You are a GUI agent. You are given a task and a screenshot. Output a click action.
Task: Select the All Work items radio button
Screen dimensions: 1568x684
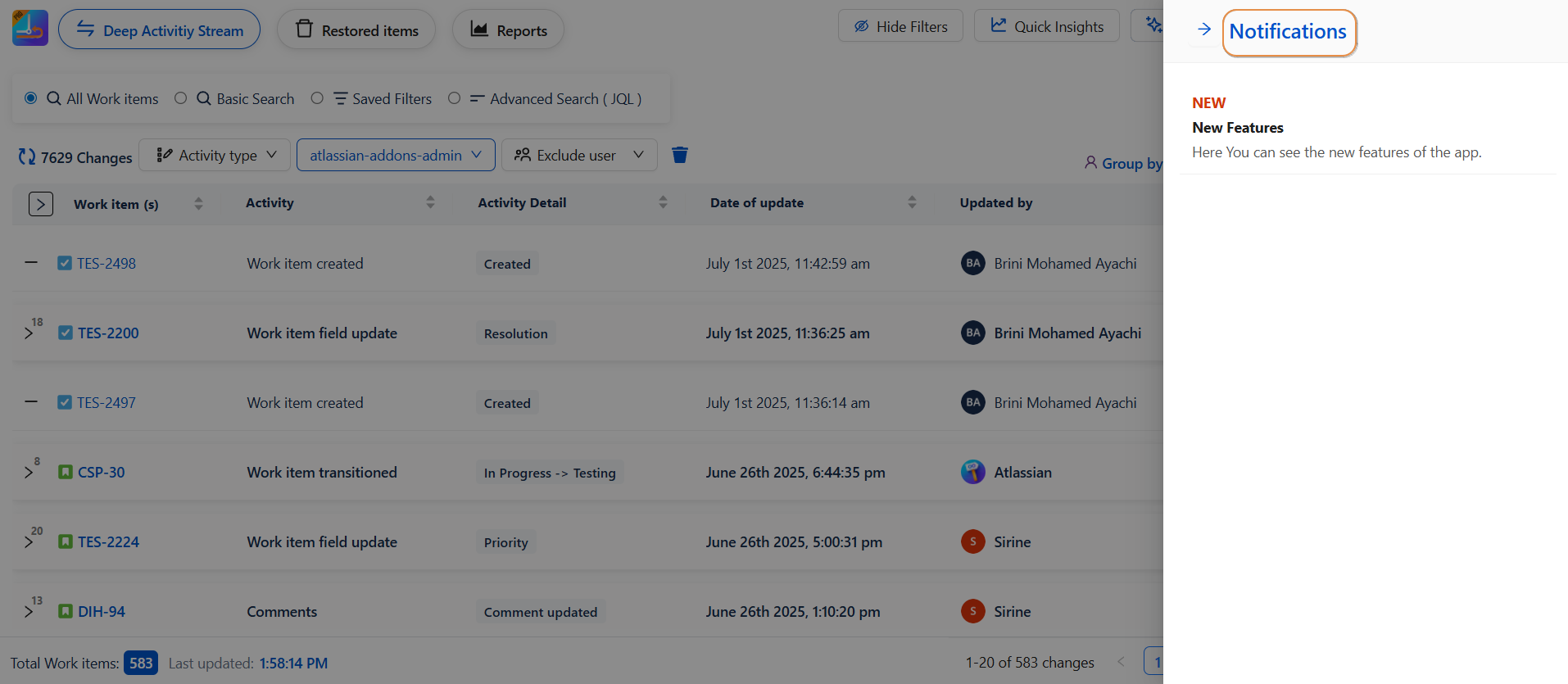click(31, 98)
